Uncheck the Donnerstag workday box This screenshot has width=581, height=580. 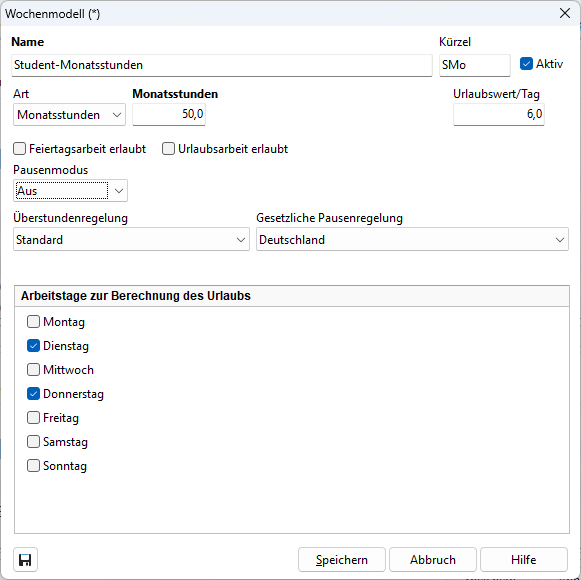[33, 394]
